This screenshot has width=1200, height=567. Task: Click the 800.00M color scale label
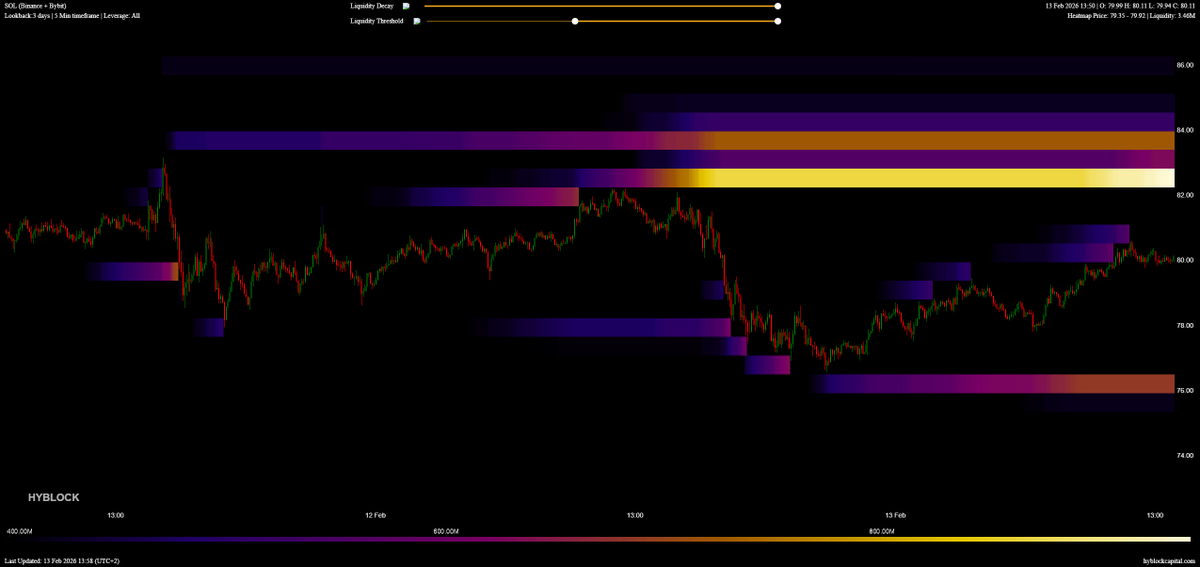click(x=880, y=530)
